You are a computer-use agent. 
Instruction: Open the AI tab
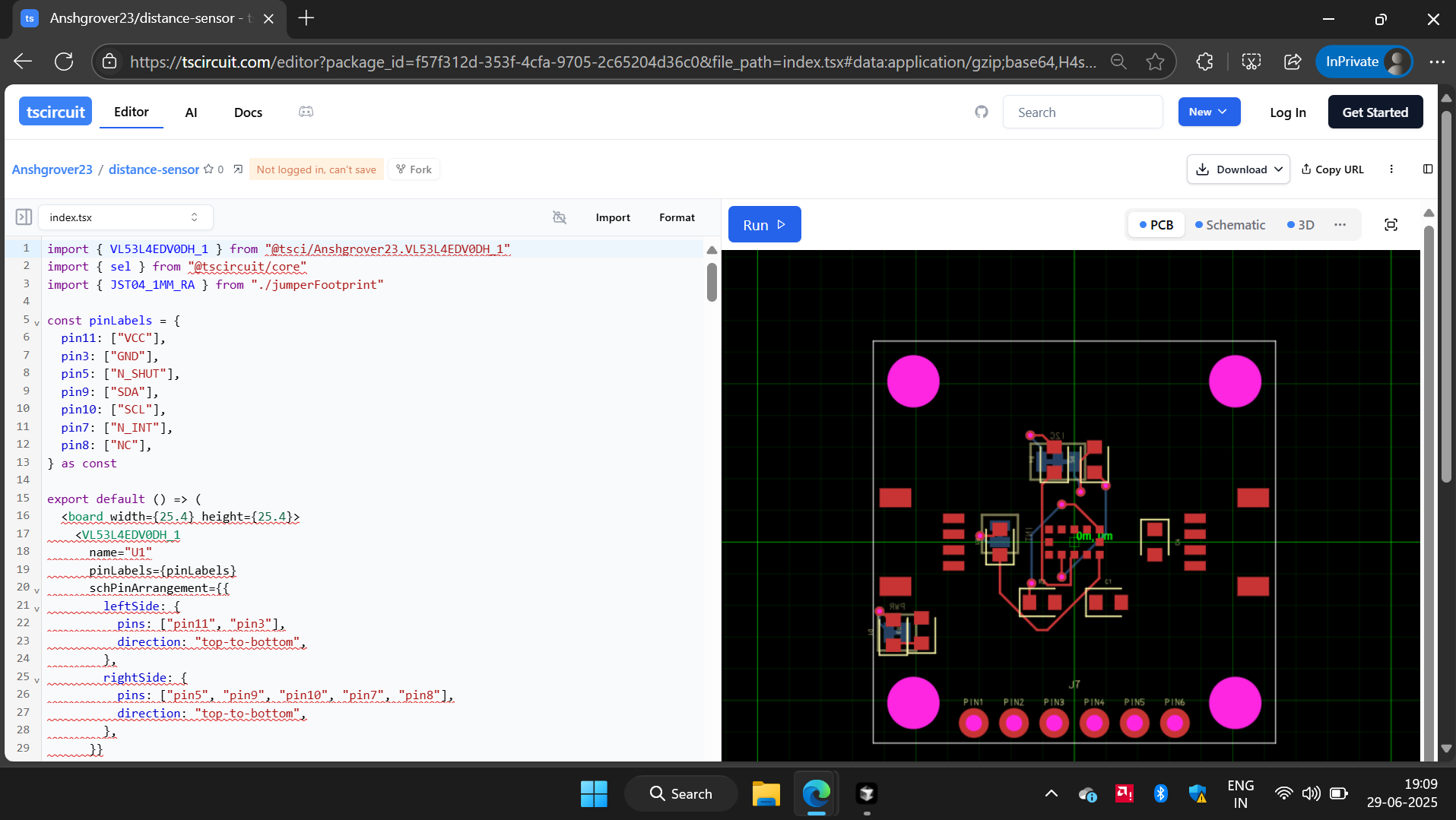[191, 112]
